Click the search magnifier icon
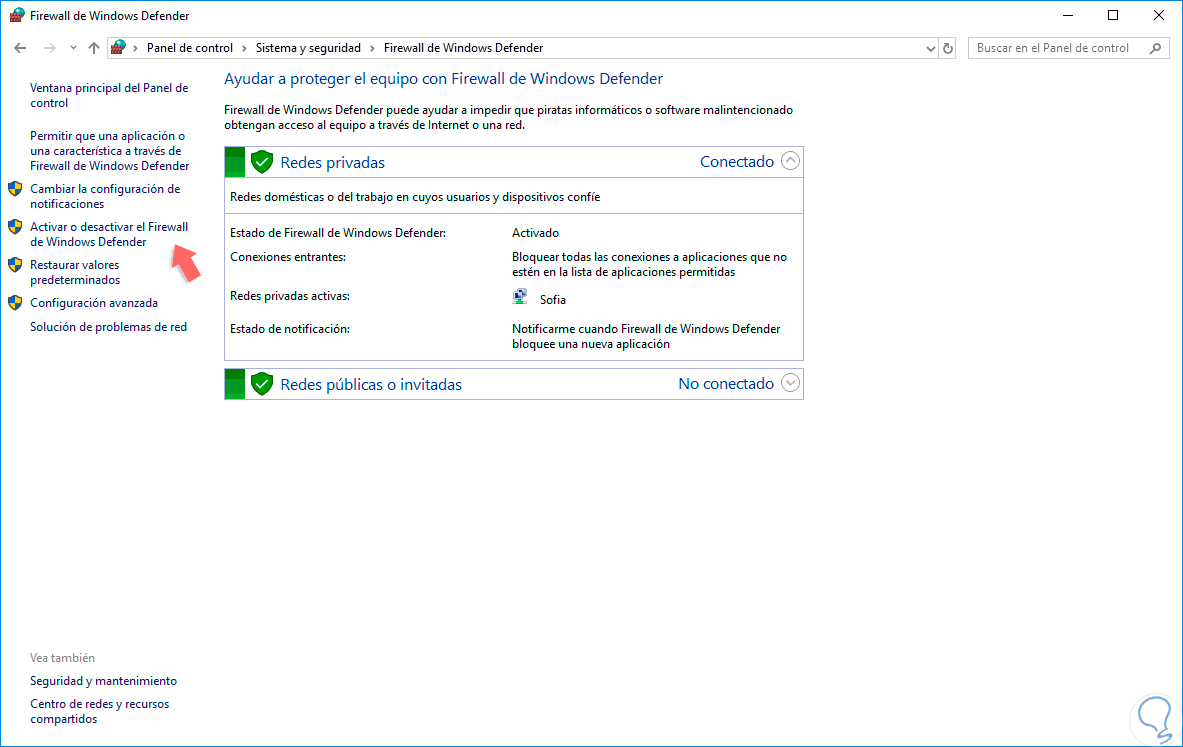Image resolution: width=1183 pixels, height=747 pixels. click(x=1155, y=48)
